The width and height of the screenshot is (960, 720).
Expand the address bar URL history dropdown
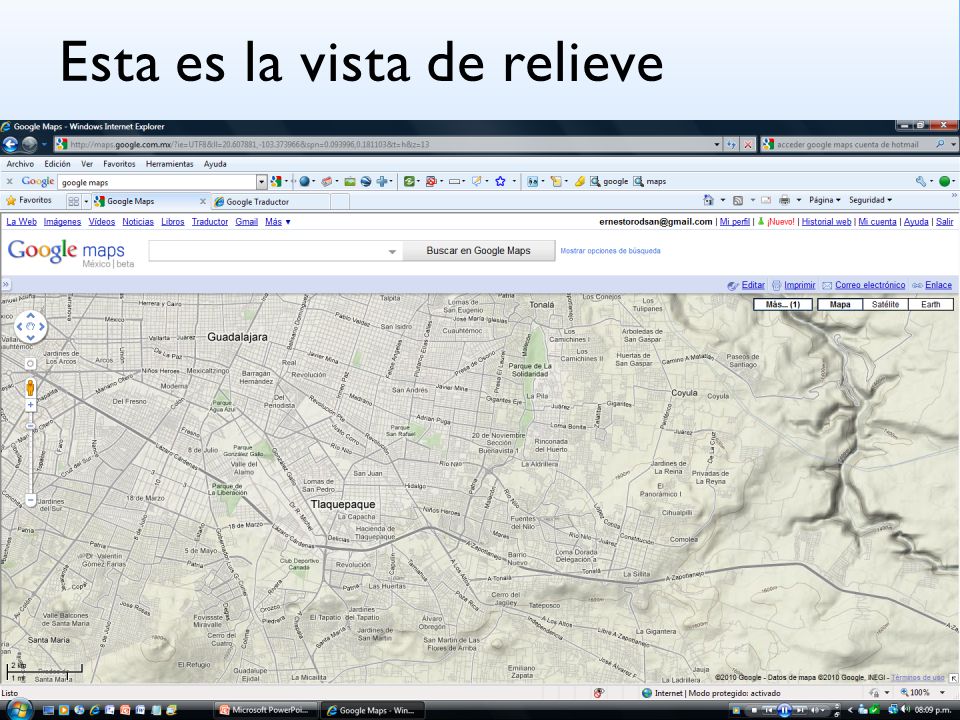(716, 144)
